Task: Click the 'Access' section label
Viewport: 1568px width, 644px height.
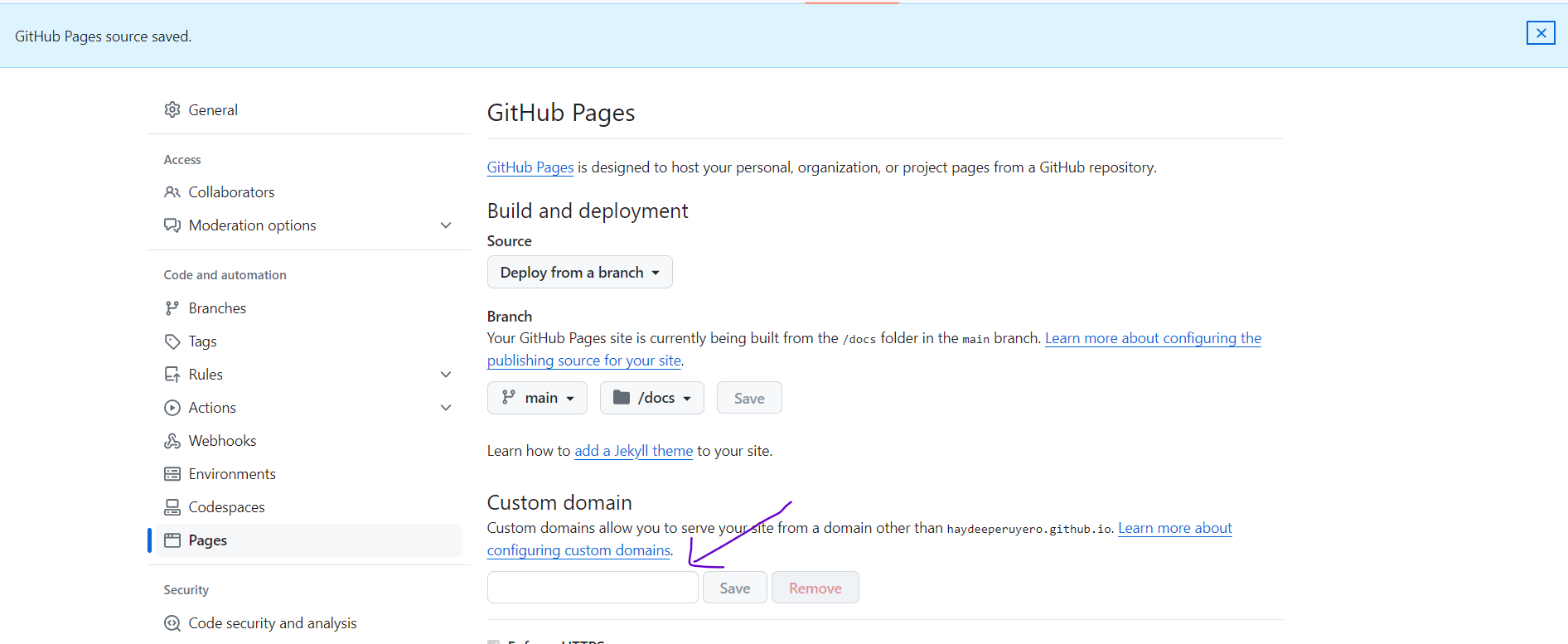Action: click(x=182, y=159)
